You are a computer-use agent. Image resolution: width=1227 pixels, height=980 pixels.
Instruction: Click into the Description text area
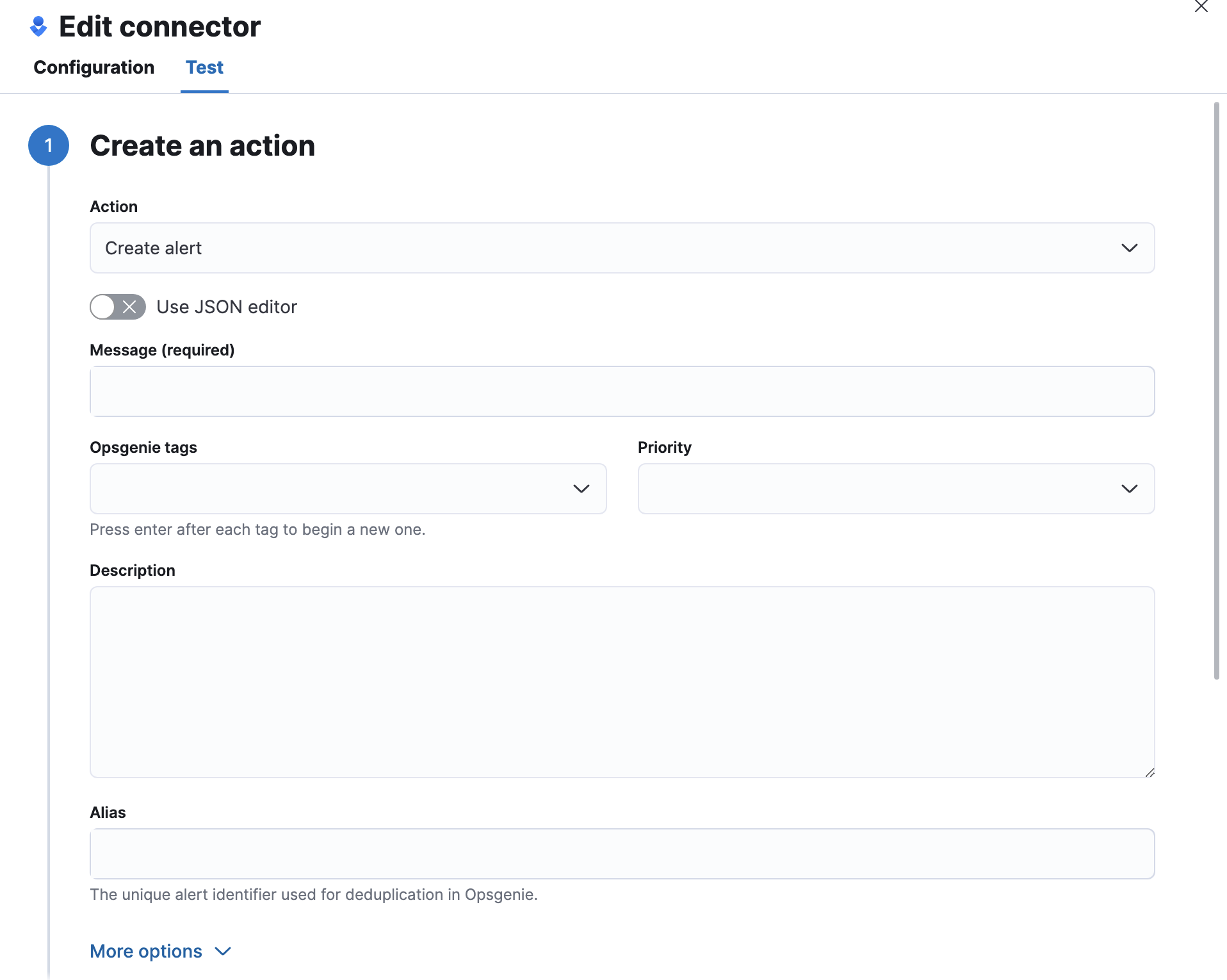pyautogui.click(x=621, y=682)
